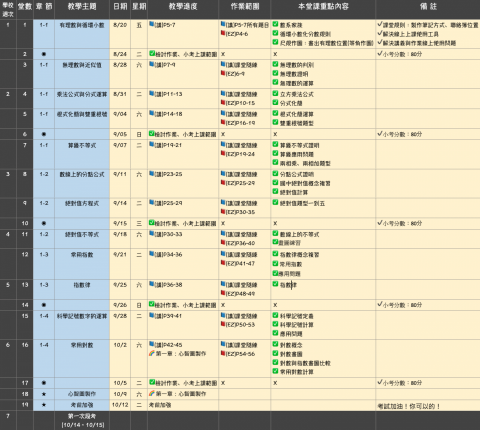Click blue book icon beside [講]P7-9
Viewport: 480px width, 430px height.
click(152, 64)
